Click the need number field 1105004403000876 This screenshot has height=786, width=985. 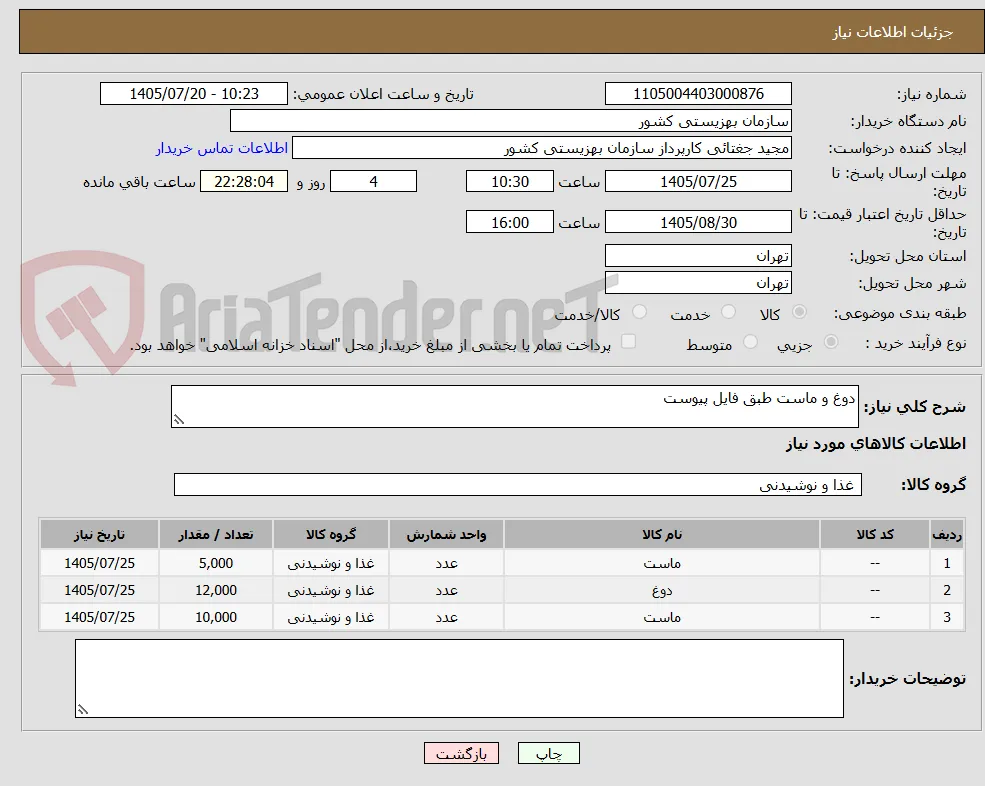tap(698, 94)
